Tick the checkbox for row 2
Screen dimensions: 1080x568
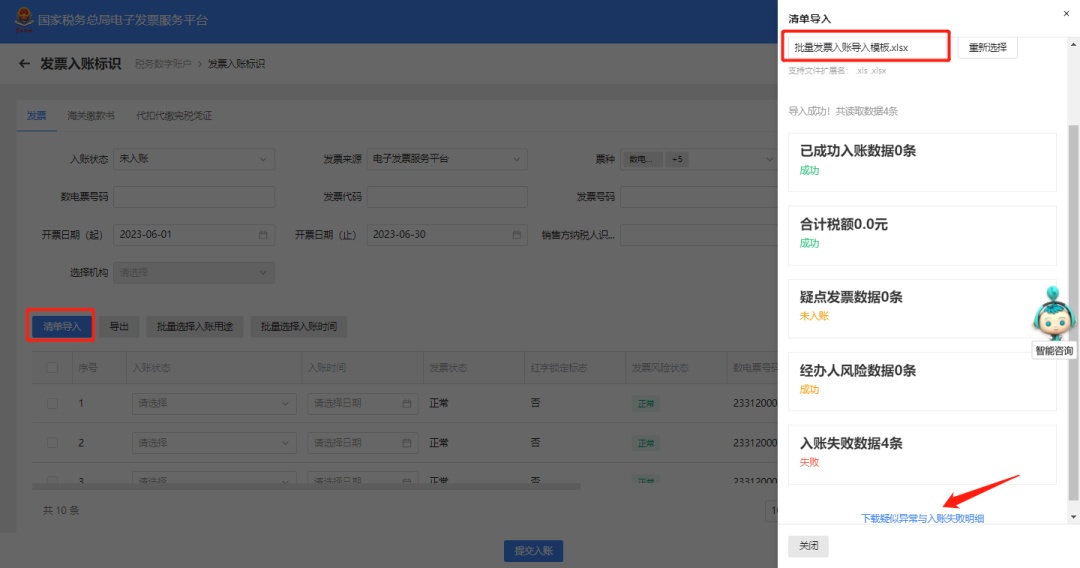click(x=52, y=443)
